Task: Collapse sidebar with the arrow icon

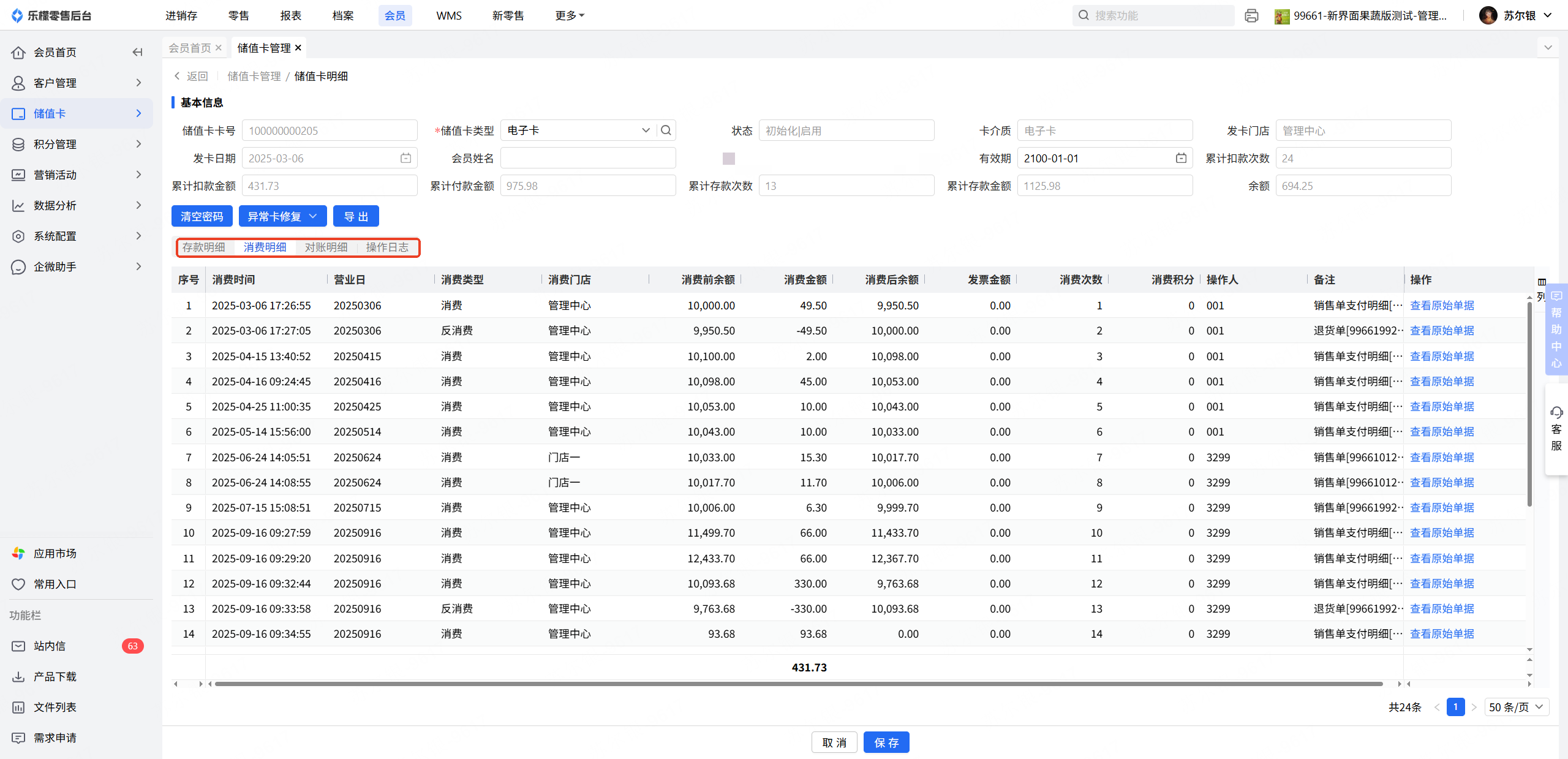Action: 137,53
